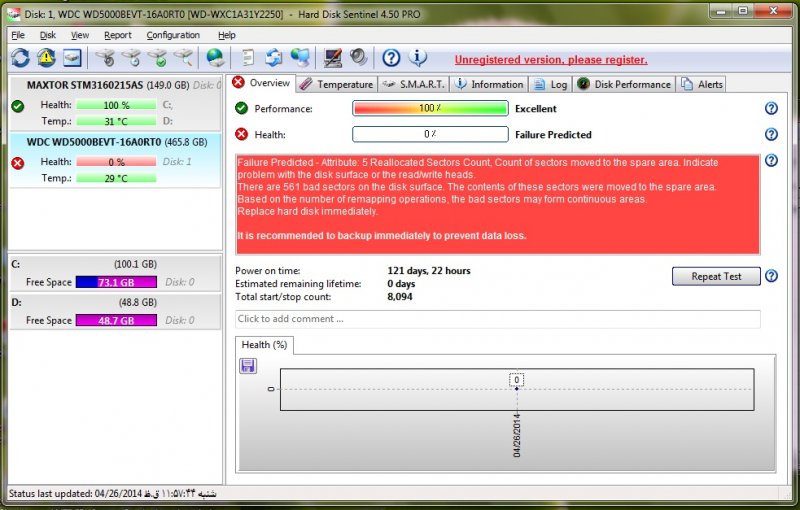This screenshot has width=800, height=510.
Task: Click the speaker sound toolbar icon
Action: [359, 58]
